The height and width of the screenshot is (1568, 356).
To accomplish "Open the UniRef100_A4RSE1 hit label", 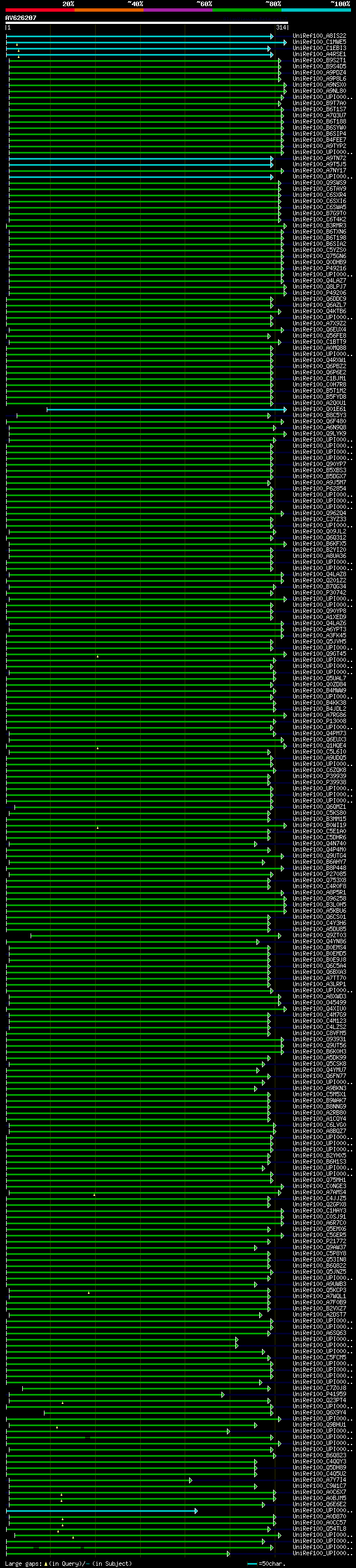I will 319,55.
